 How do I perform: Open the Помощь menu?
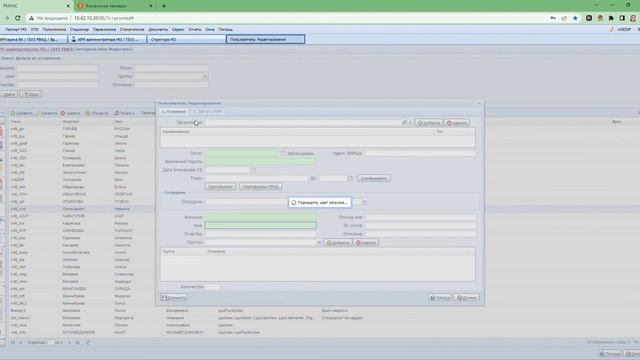[x=225, y=29]
